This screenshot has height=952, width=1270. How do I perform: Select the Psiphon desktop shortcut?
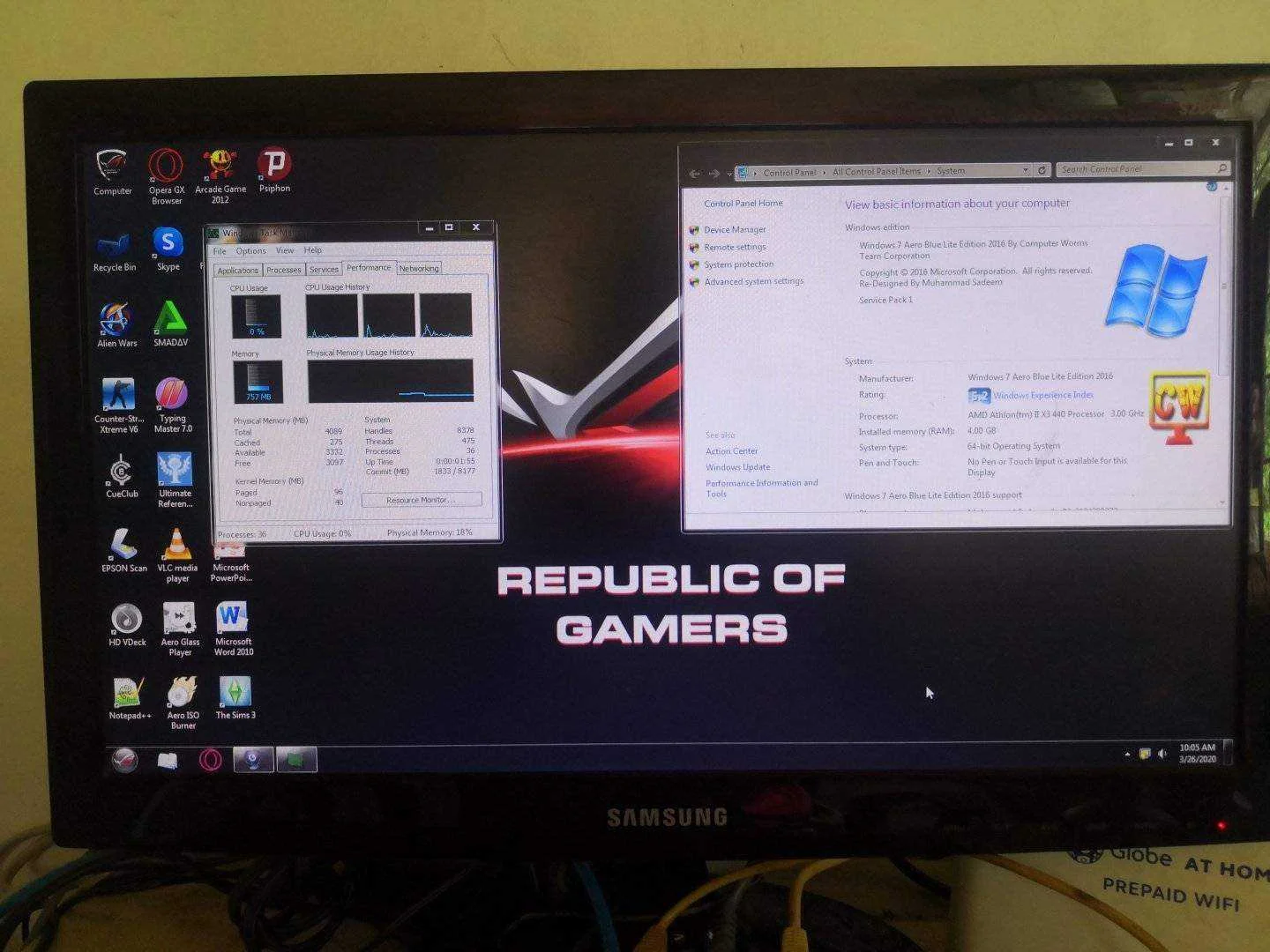[274, 171]
